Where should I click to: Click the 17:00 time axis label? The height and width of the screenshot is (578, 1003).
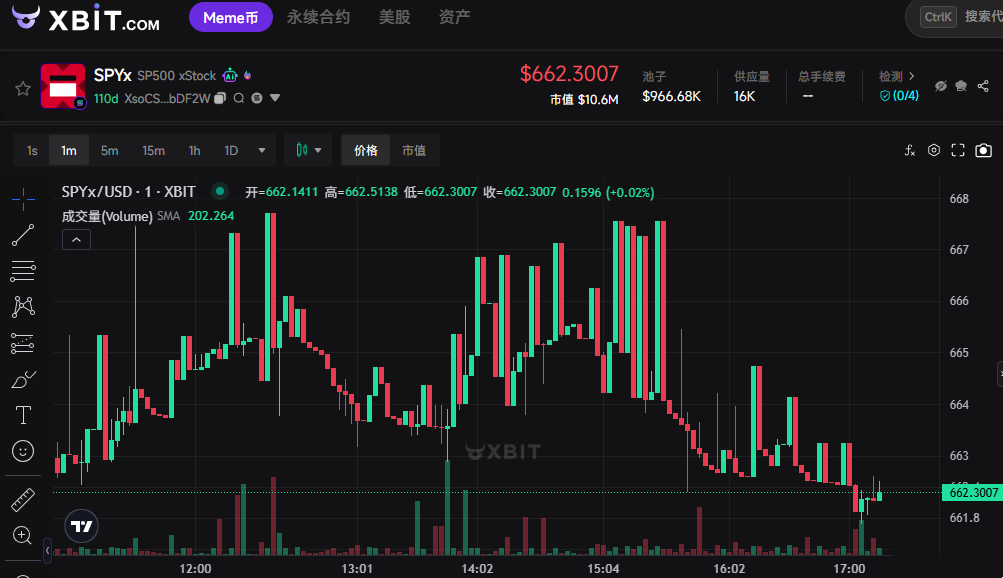849,568
